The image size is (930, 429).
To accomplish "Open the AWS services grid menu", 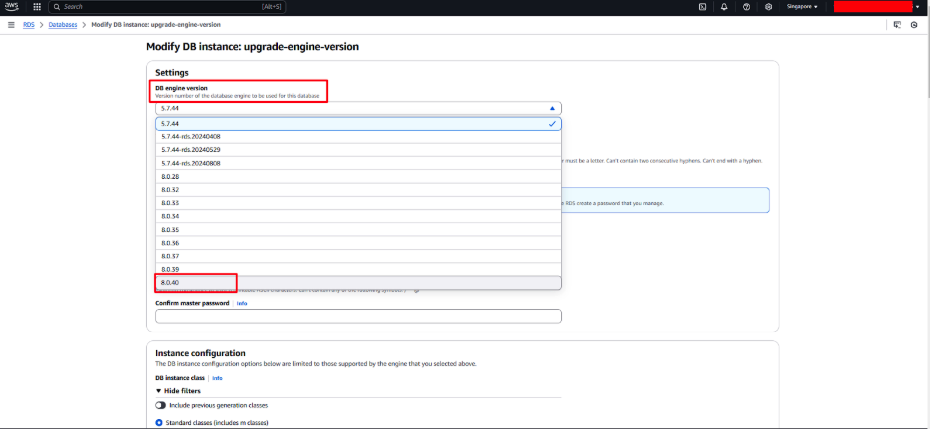I will click(x=37, y=7).
